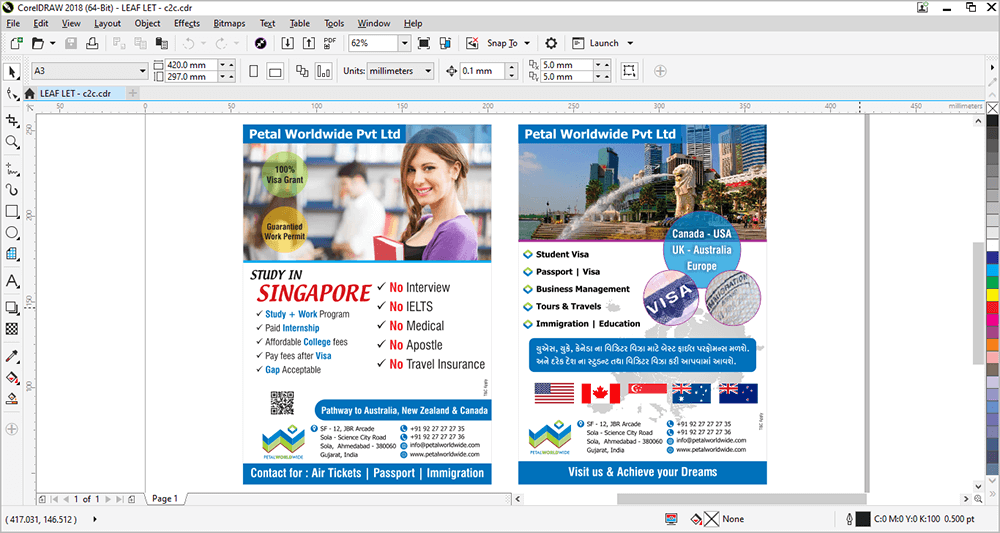Select the Text tool
Screen dimensions: 1000x533
pyautogui.click(x=12, y=281)
